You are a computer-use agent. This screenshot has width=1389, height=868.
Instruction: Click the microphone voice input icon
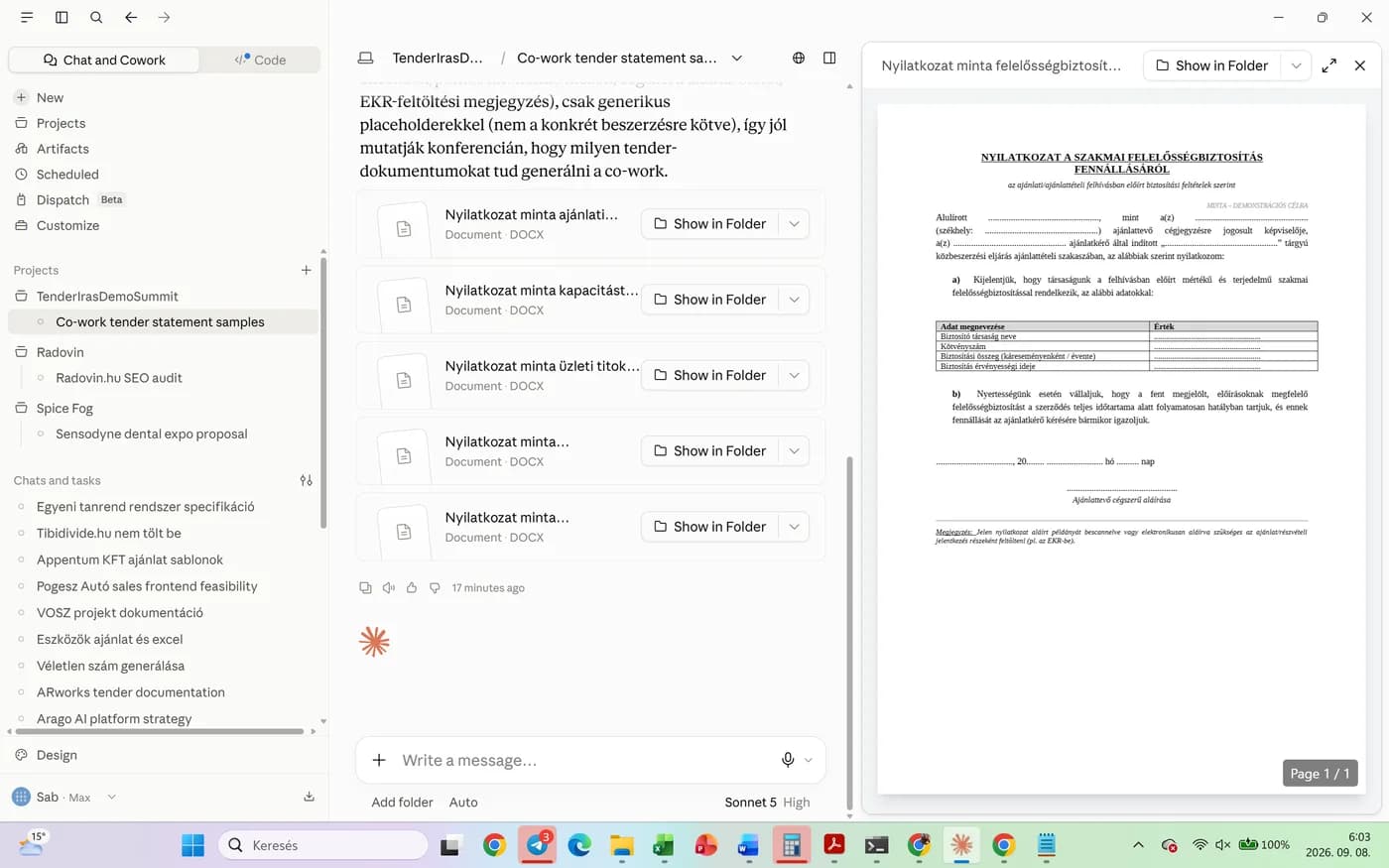pos(788,760)
